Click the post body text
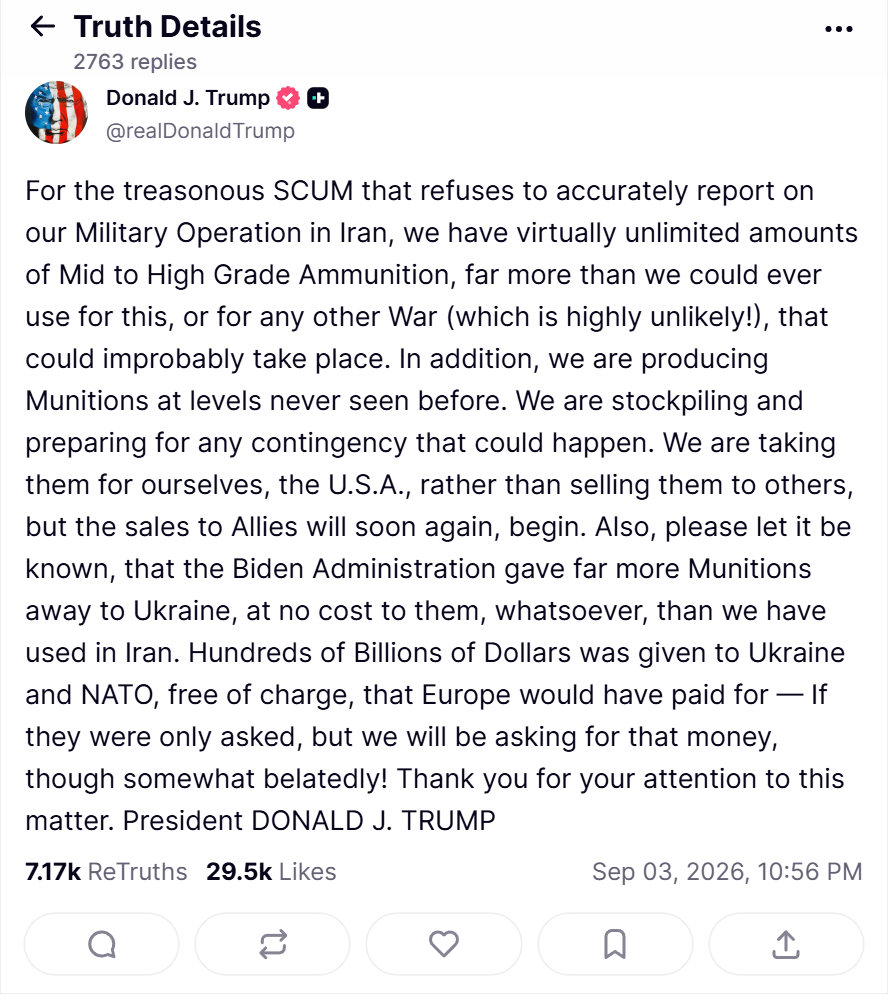Viewport: 888px width, 996px height. (441, 506)
